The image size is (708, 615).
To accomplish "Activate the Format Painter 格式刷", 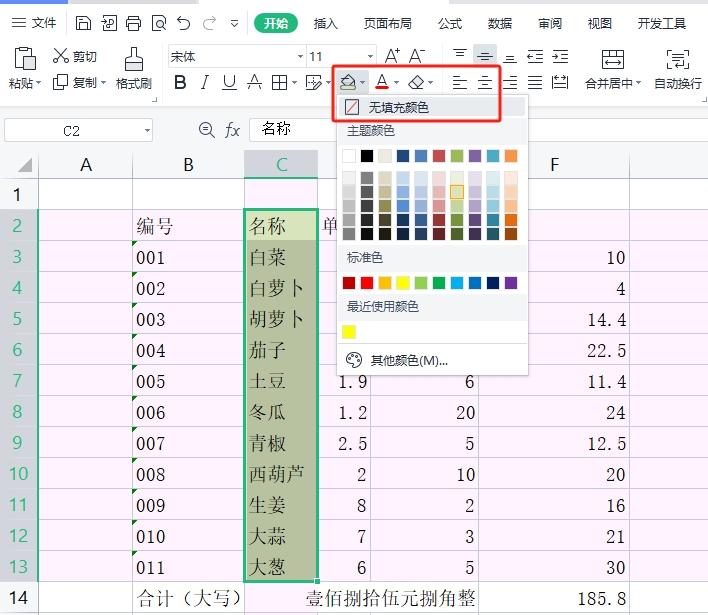I will [134, 68].
